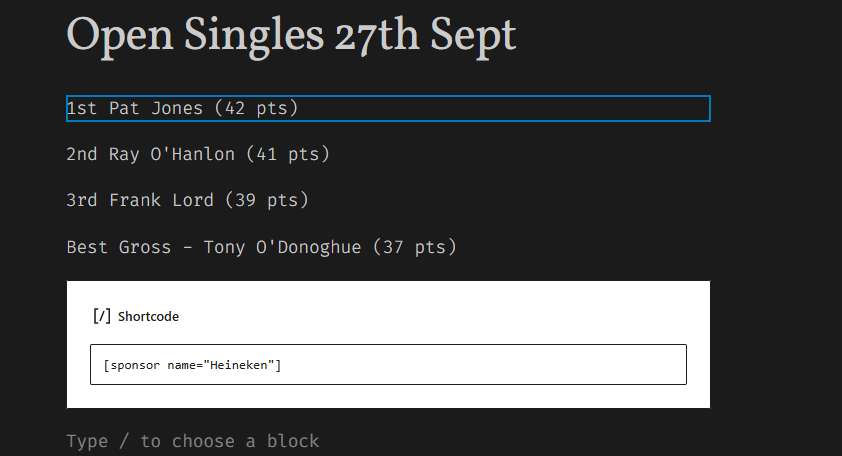Place cursor on the word 'Heineken' in shortcode
Viewport: 842px width, 456px height.
point(238,365)
